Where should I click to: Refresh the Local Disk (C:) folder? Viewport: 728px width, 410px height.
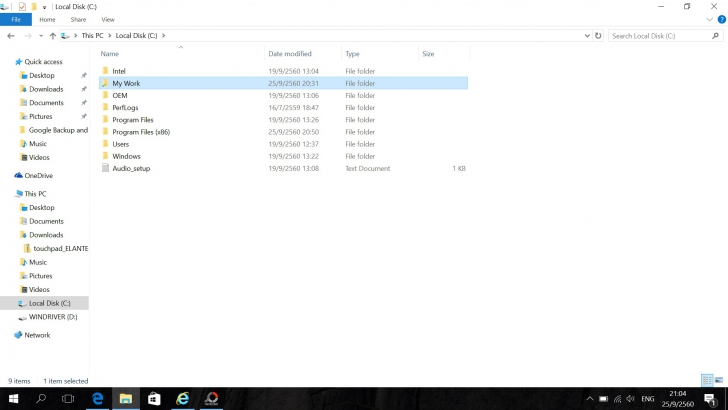(x=598, y=36)
